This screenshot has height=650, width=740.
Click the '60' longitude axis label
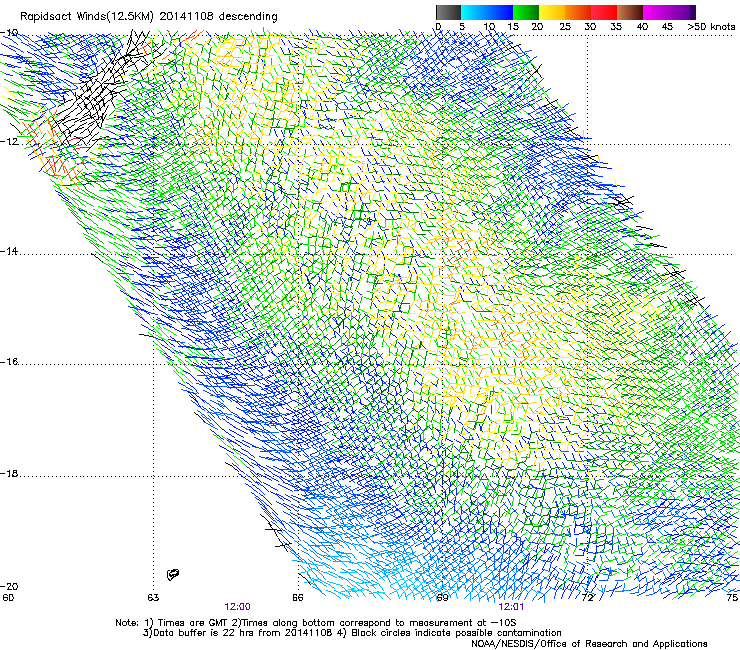[x=8, y=598]
